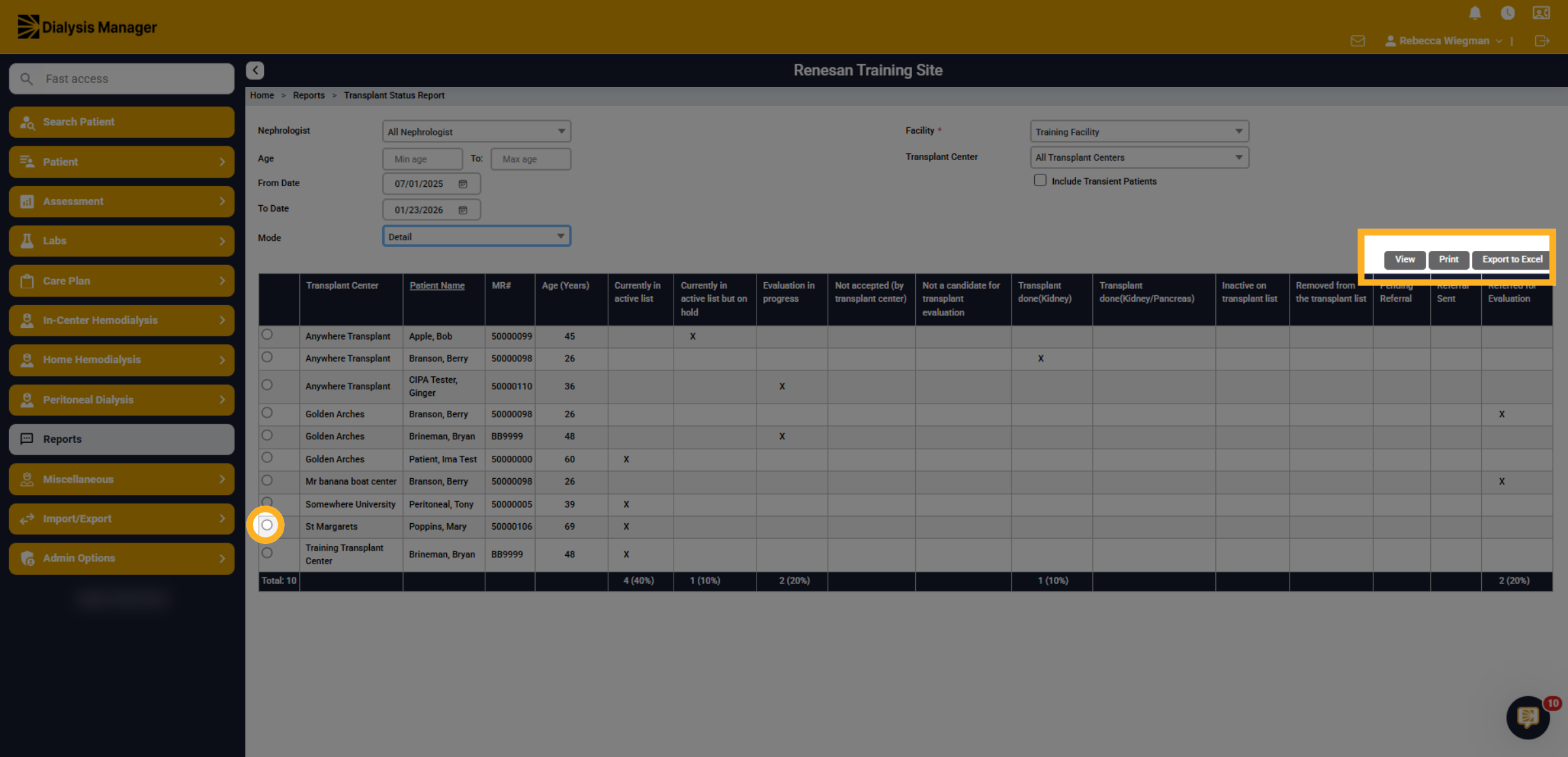The width and height of the screenshot is (1568, 757).
Task: Open the Nephrologist dropdown
Action: tap(476, 131)
